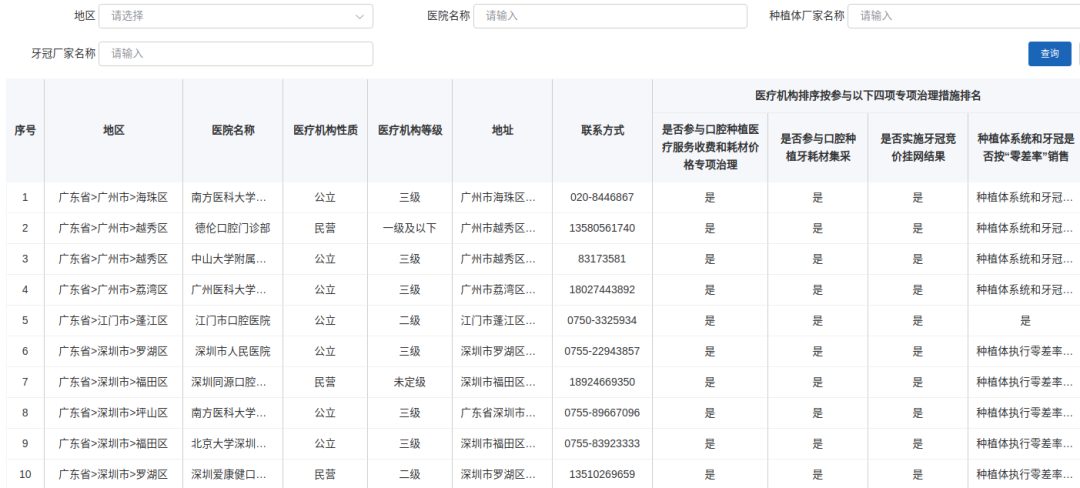The height and width of the screenshot is (488, 1080).
Task: Click the 联系方式 column header
Action: coord(602,130)
